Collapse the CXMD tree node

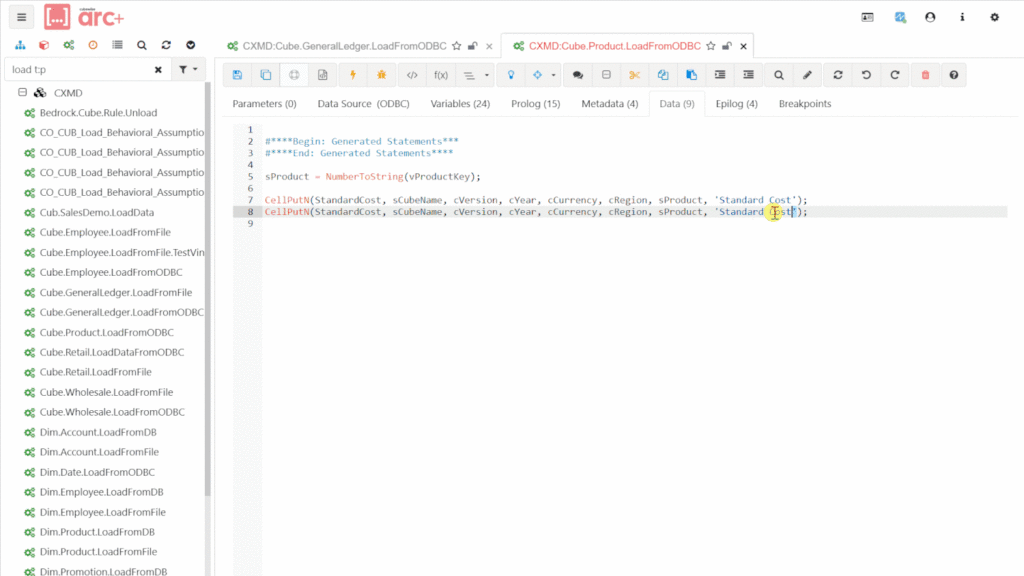[22, 93]
